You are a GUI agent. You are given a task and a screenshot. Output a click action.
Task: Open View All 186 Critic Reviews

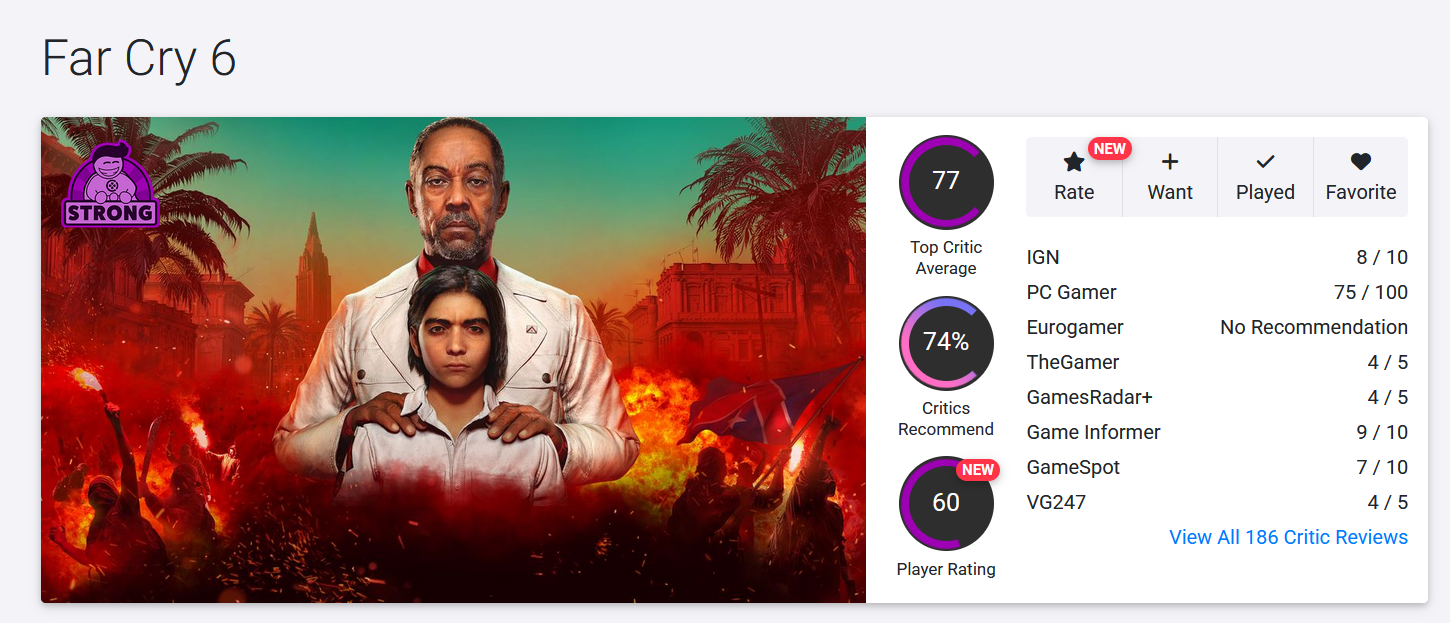click(x=1288, y=537)
